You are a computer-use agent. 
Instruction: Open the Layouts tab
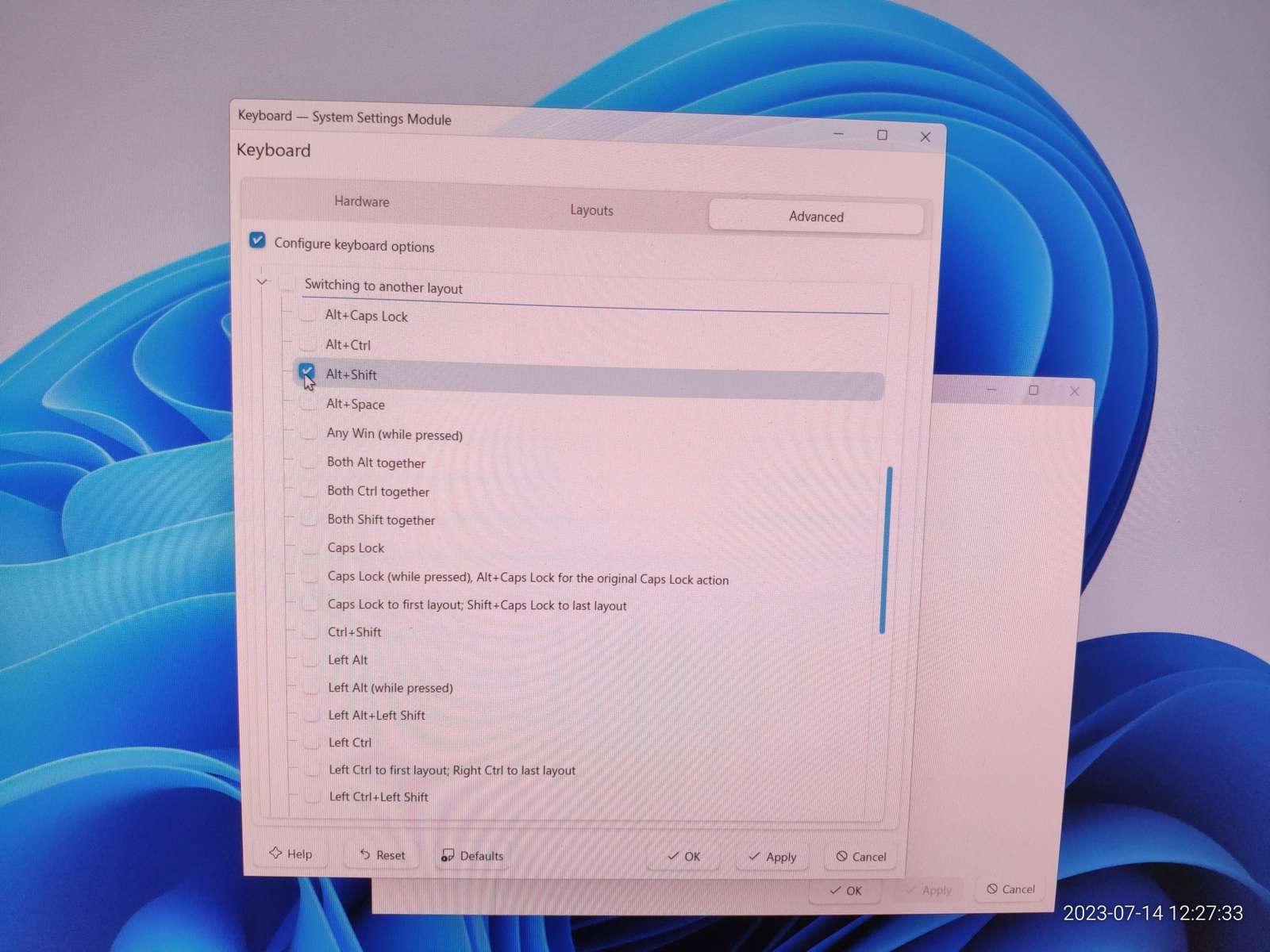click(591, 210)
